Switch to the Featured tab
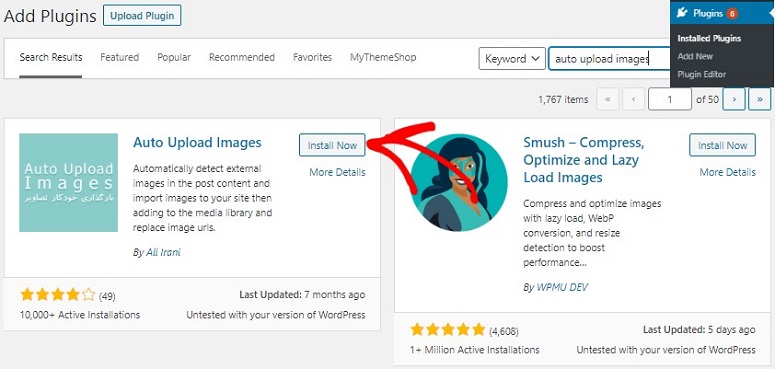The height and width of the screenshot is (369, 775). [x=120, y=57]
